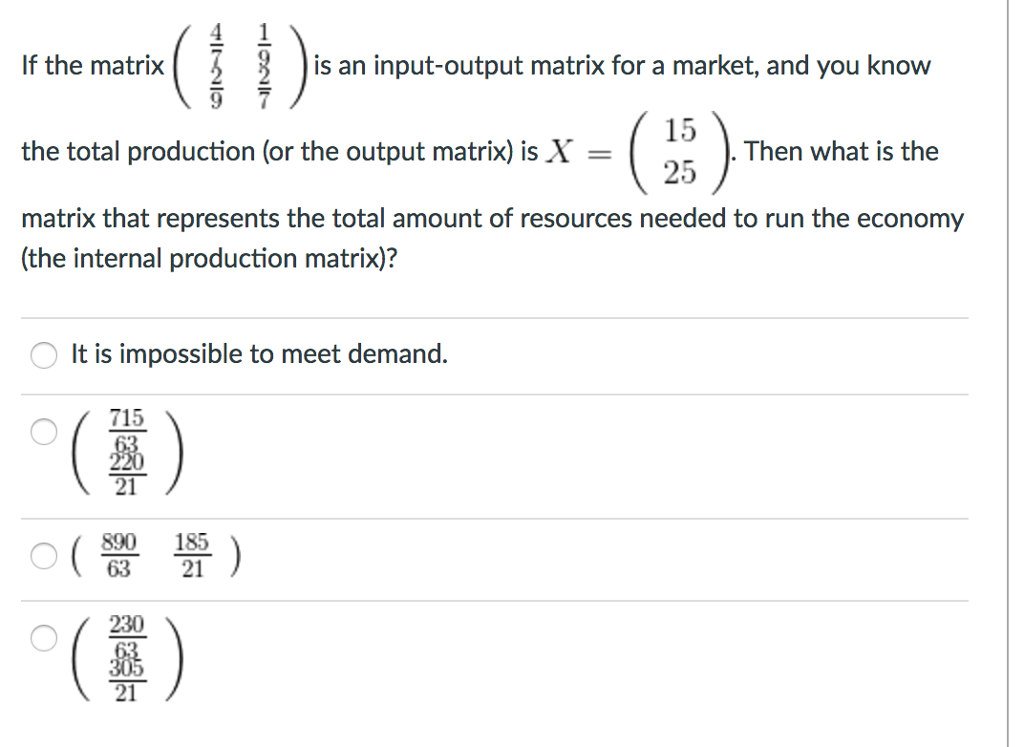Select the radio button beside the 230/63, 305/21 column vector

[43, 638]
